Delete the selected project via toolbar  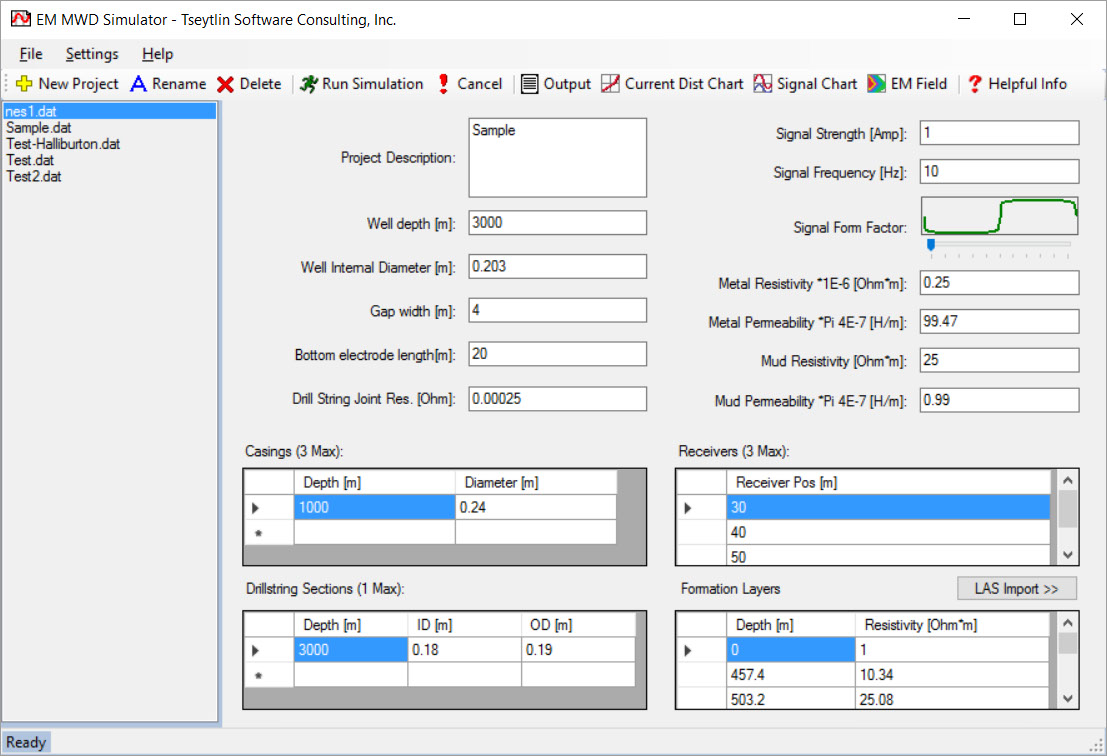tap(226, 84)
